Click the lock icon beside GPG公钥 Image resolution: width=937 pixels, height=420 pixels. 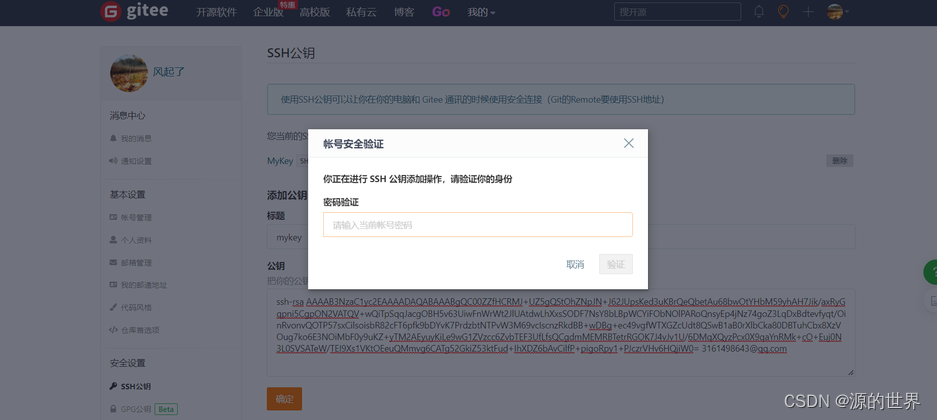click(114, 409)
